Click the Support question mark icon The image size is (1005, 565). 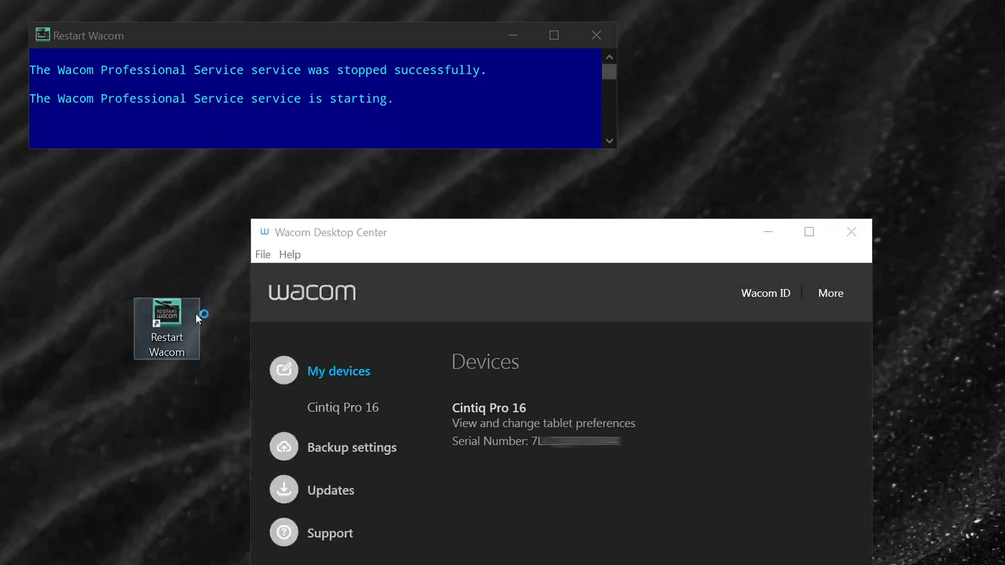click(284, 532)
